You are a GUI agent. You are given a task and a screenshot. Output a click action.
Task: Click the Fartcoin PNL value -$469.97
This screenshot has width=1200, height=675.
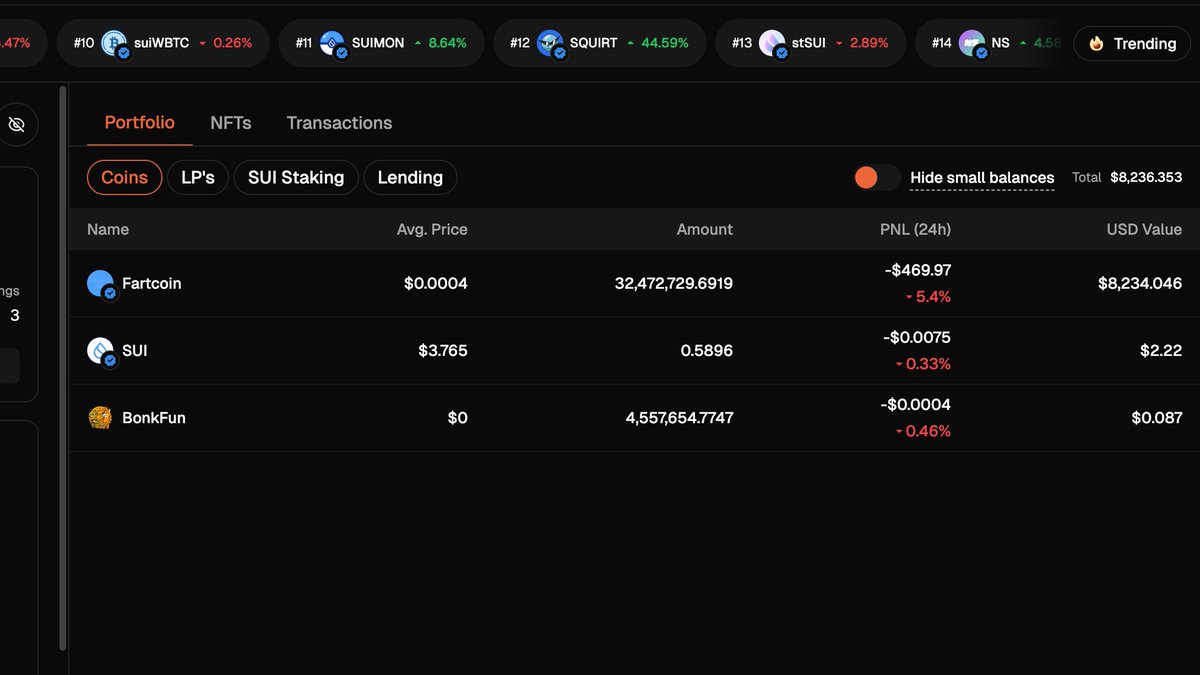click(x=918, y=270)
